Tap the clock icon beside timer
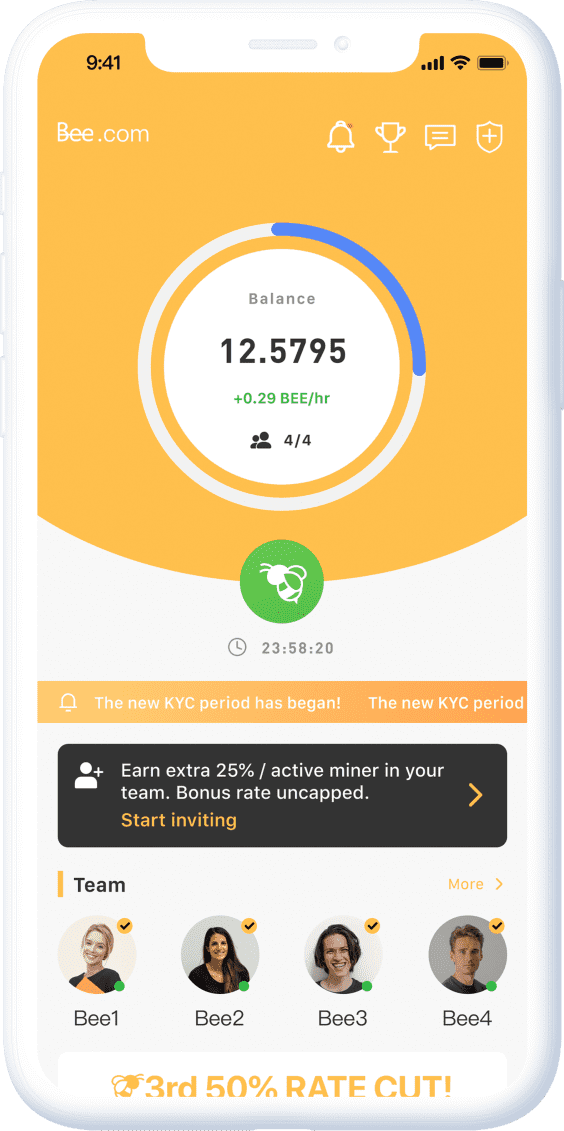The image size is (564, 1131). pos(237,647)
